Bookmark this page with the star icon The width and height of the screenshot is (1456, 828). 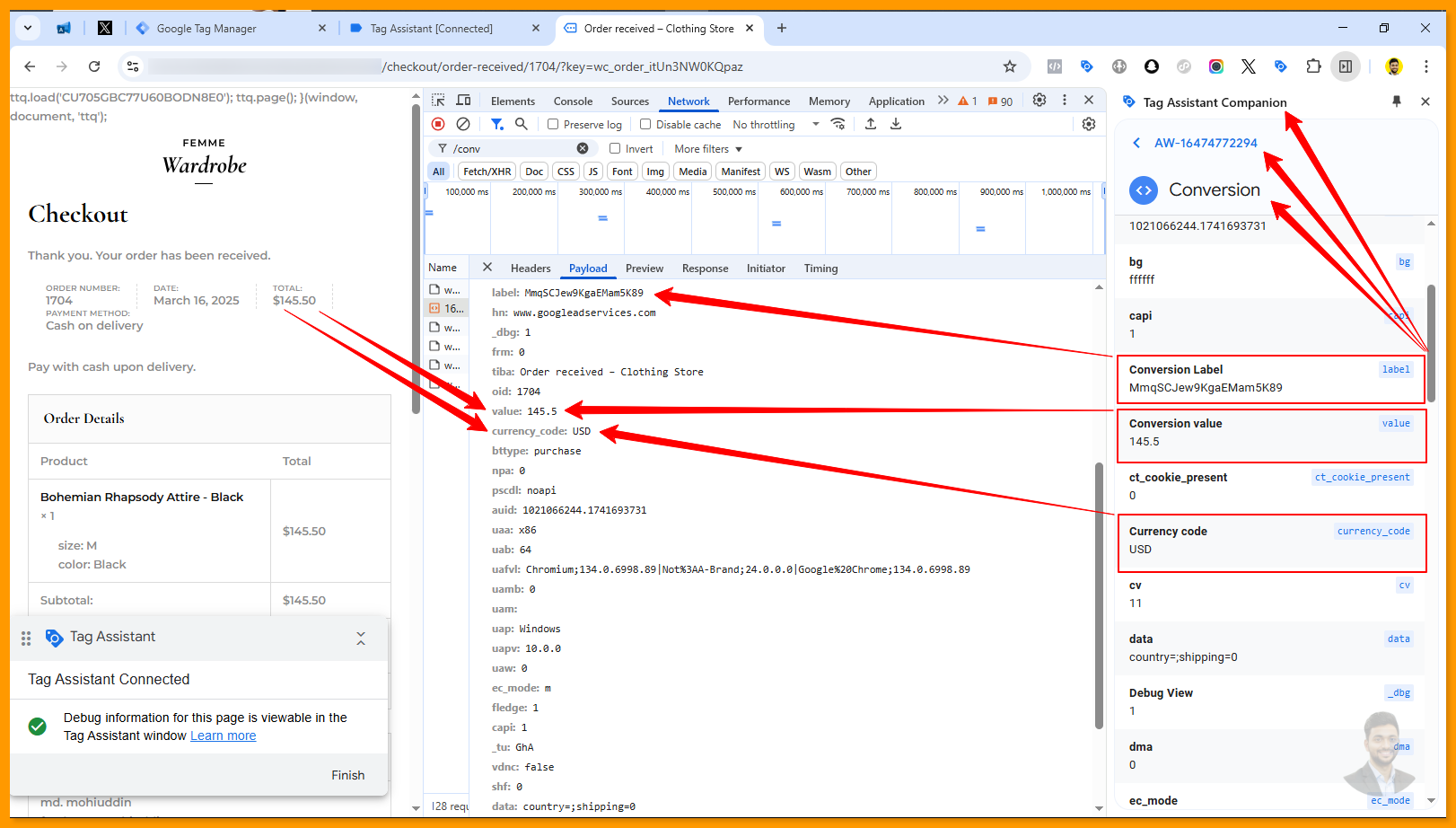(1010, 66)
